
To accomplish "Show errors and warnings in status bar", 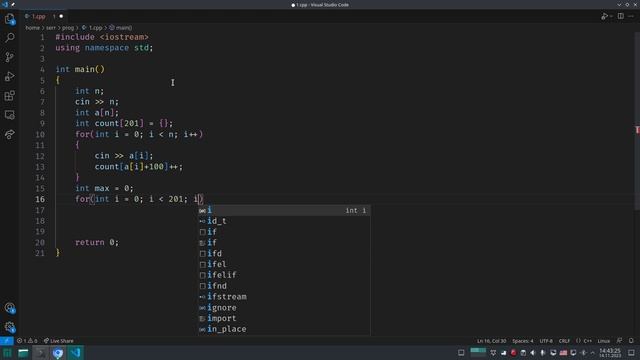I will [27, 341].
